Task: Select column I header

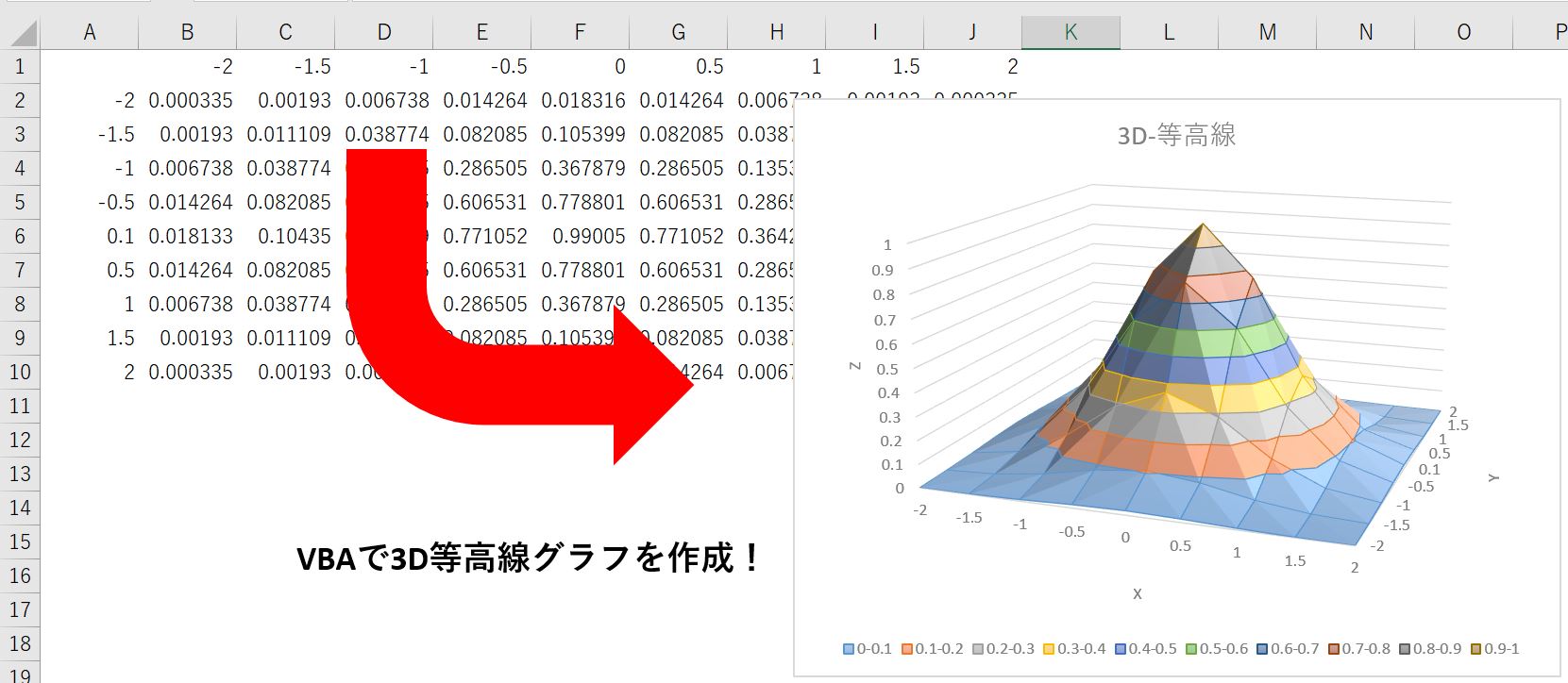Action: 875,33
